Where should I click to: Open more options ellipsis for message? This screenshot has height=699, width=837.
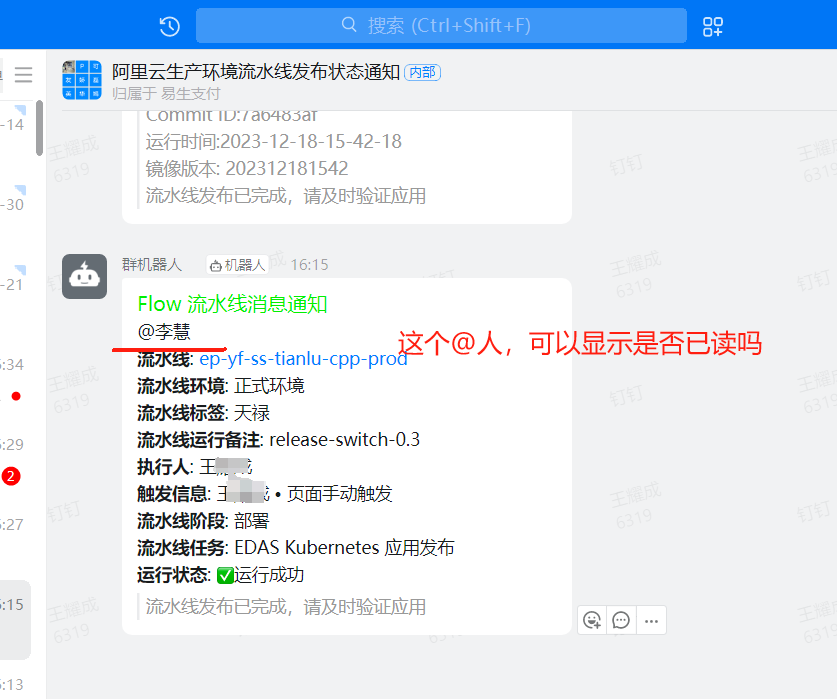(x=651, y=620)
